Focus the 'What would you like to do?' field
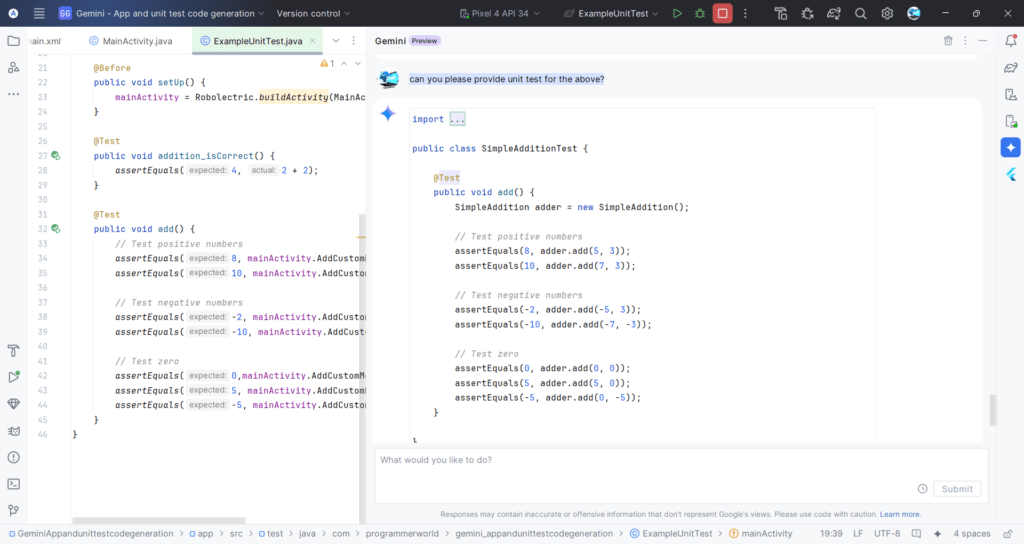The width and height of the screenshot is (1024, 544). [x=681, y=475]
